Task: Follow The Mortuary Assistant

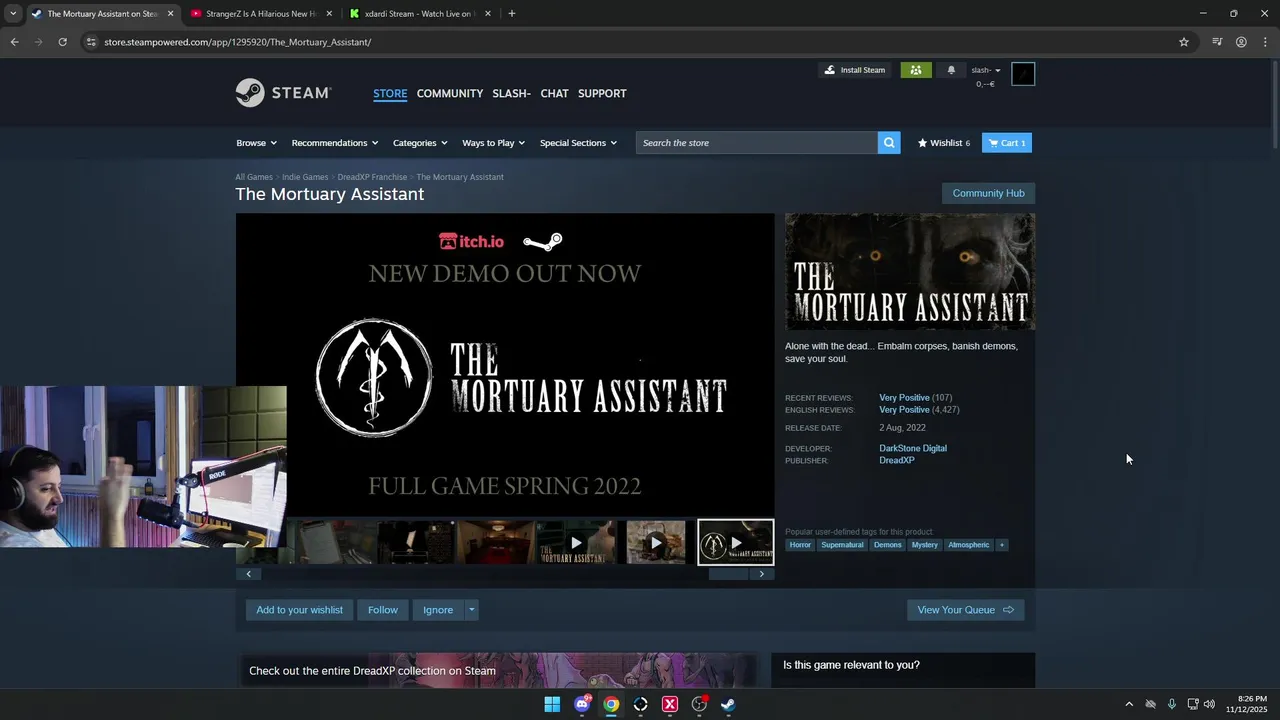Action: [x=383, y=610]
